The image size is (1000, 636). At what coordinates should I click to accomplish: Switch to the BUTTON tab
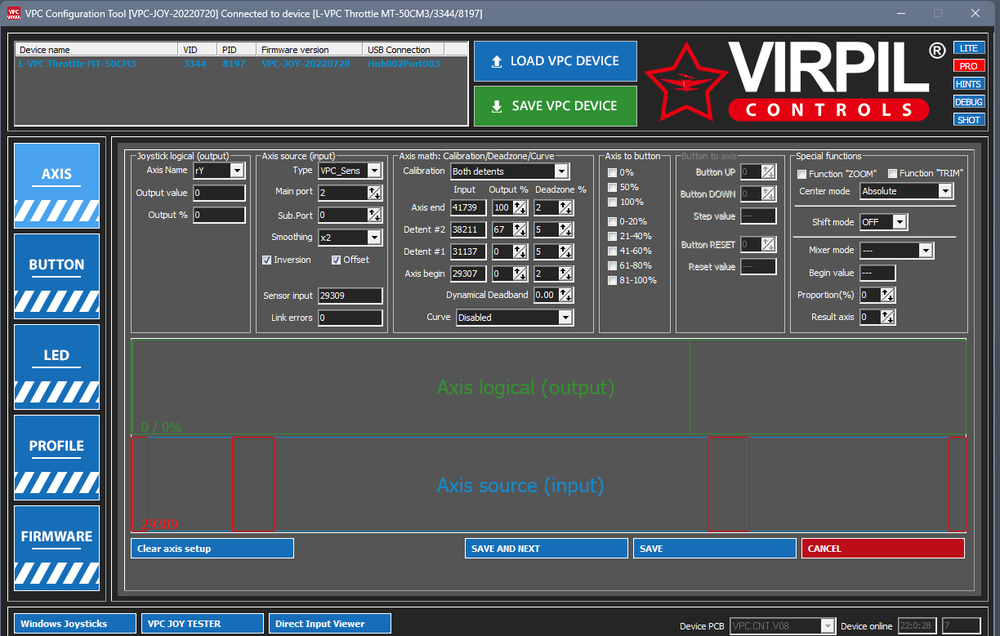[x=57, y=276]
